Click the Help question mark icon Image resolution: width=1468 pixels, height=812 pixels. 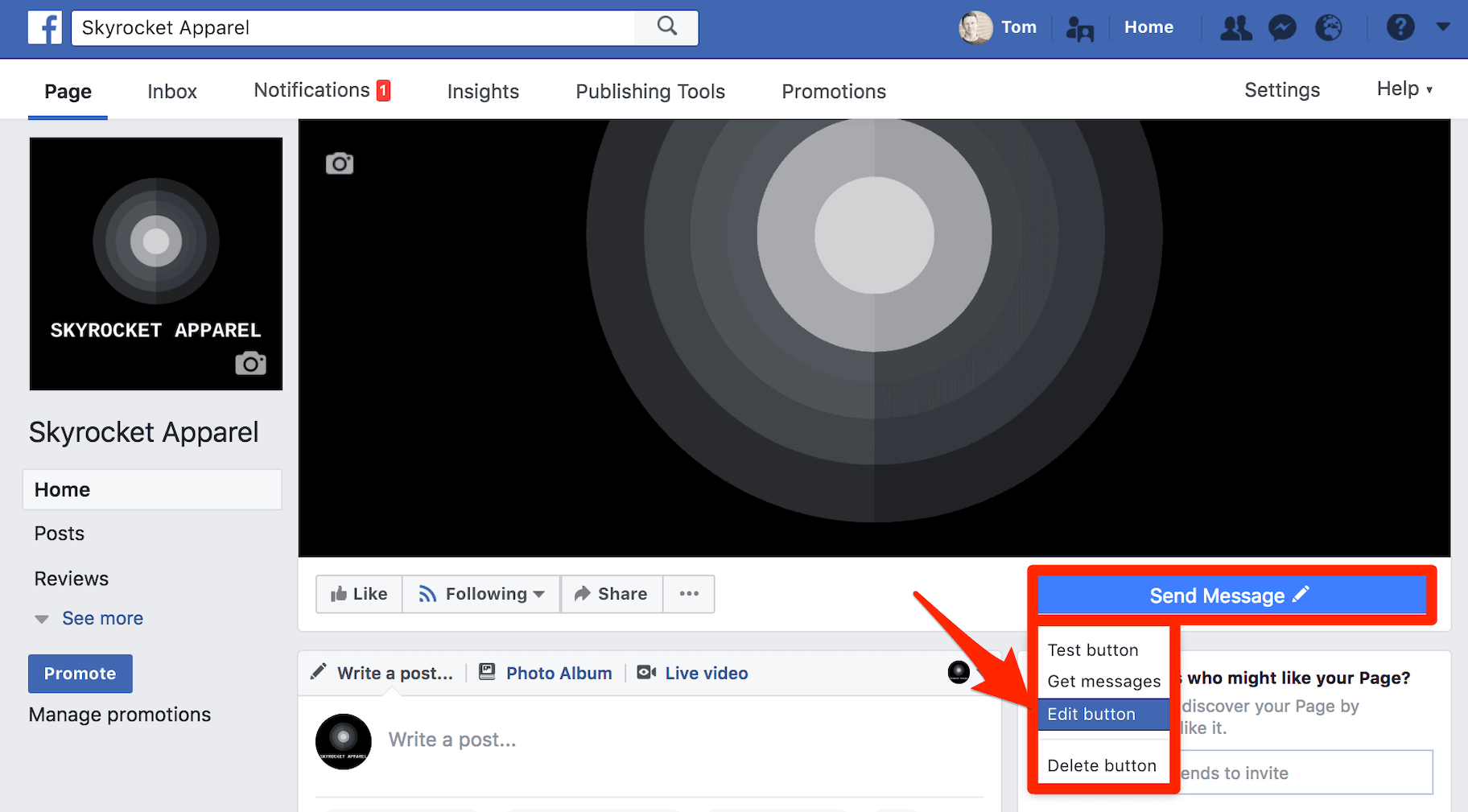(x=1400, y=28)
